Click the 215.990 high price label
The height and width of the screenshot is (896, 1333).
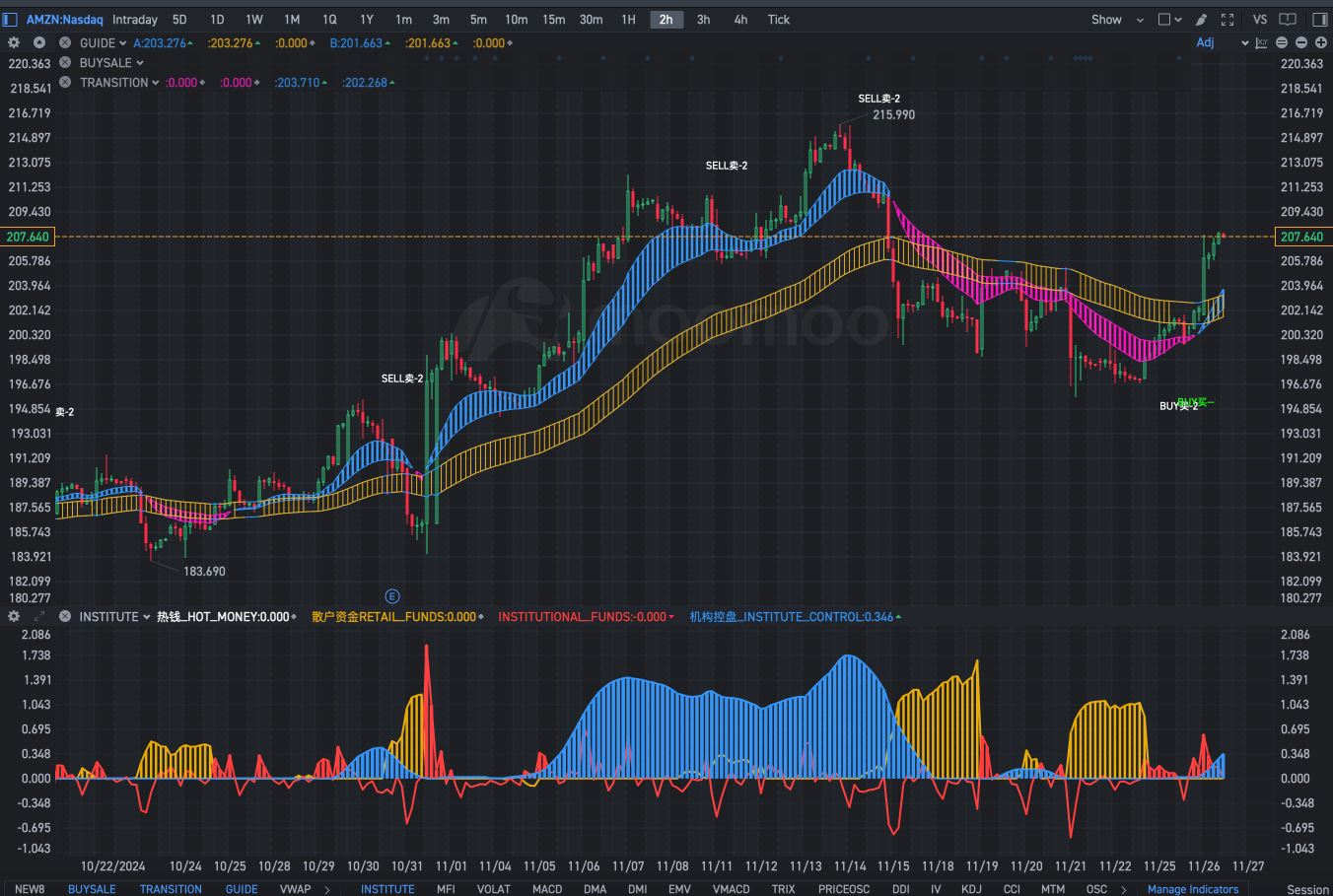tap(893, 114)
